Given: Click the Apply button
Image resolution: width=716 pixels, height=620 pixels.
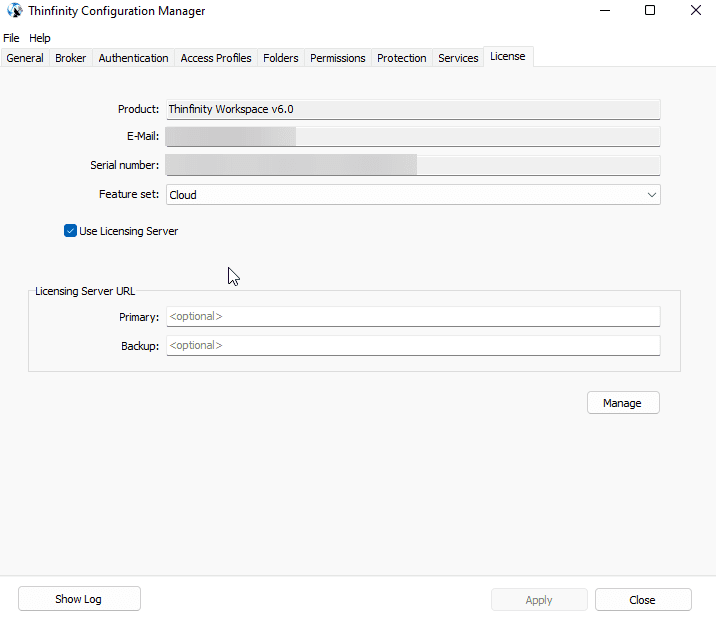Looking at the screenshot, I should (539, 599).
